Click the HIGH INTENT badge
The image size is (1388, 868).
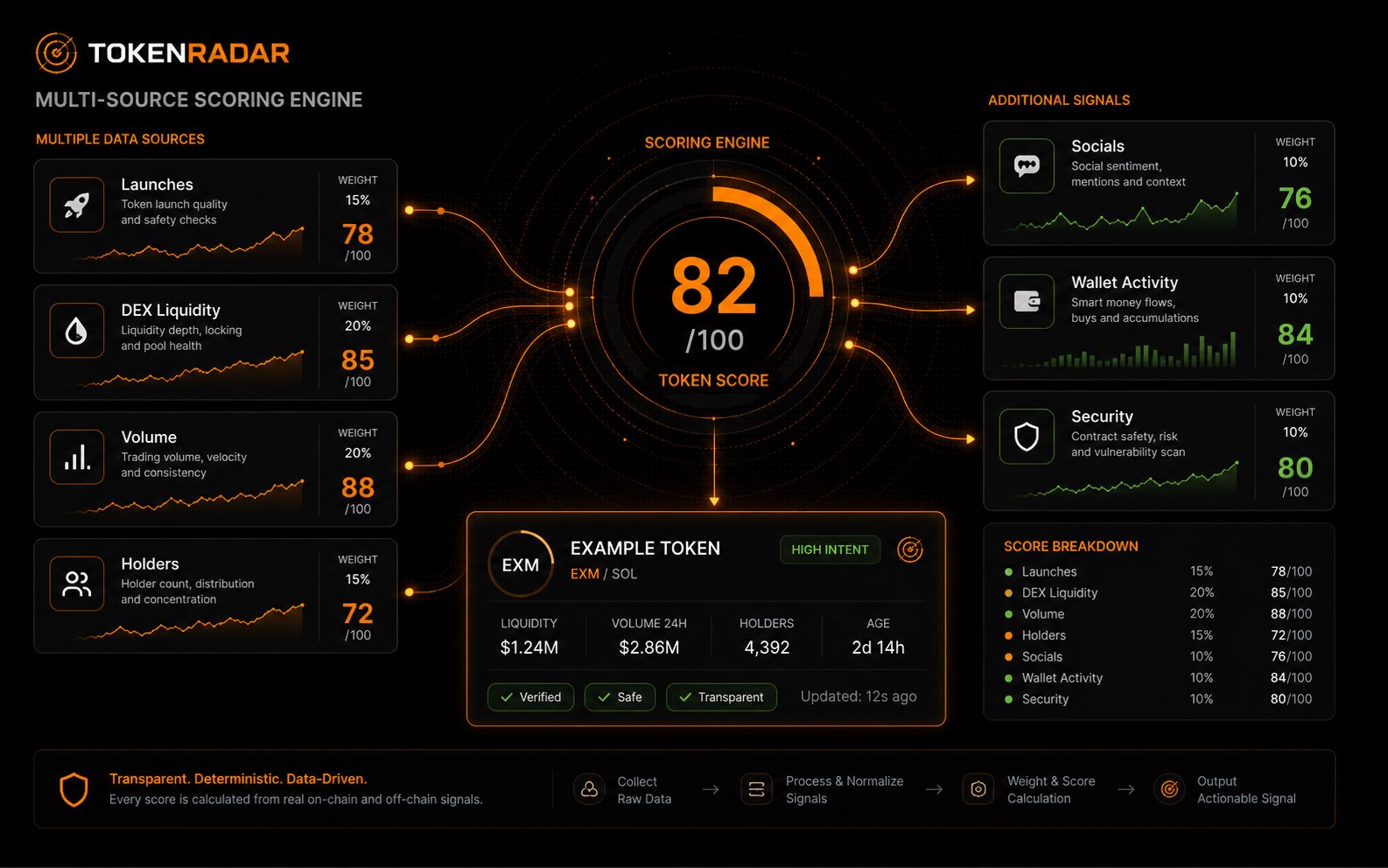click(x=830, y=549)
